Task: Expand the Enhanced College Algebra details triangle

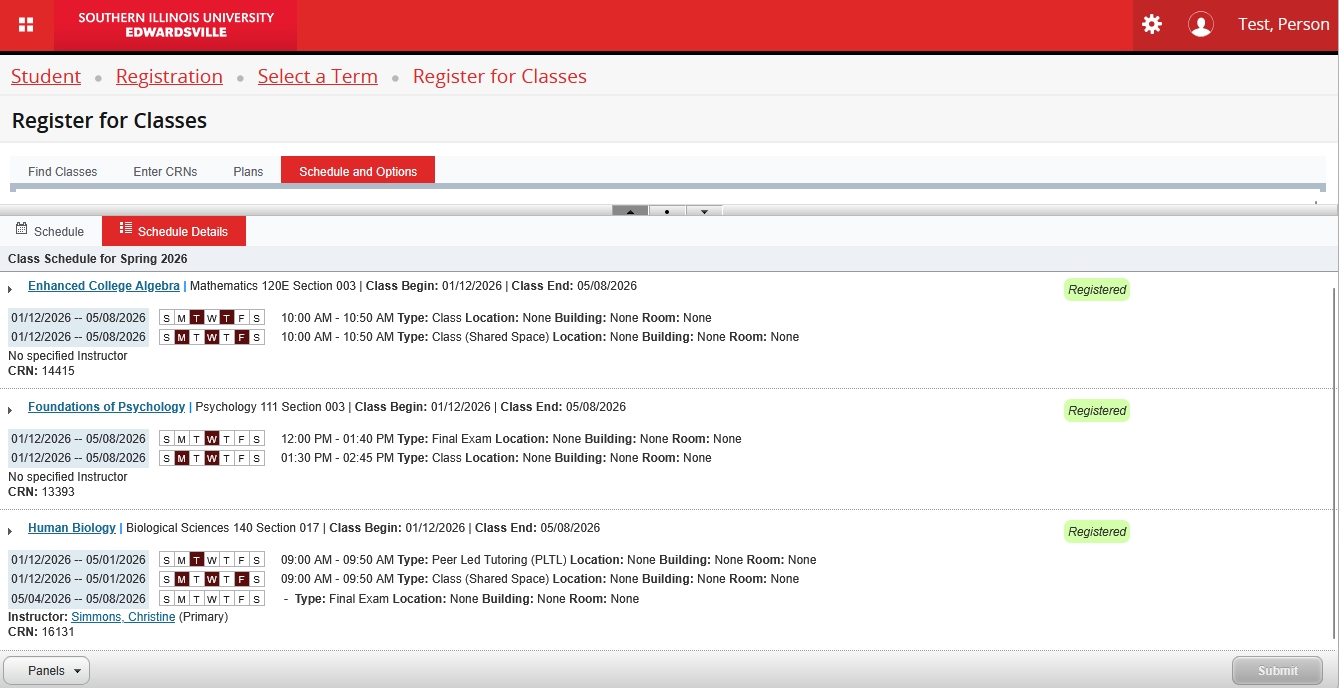Action: pos(11,289)
